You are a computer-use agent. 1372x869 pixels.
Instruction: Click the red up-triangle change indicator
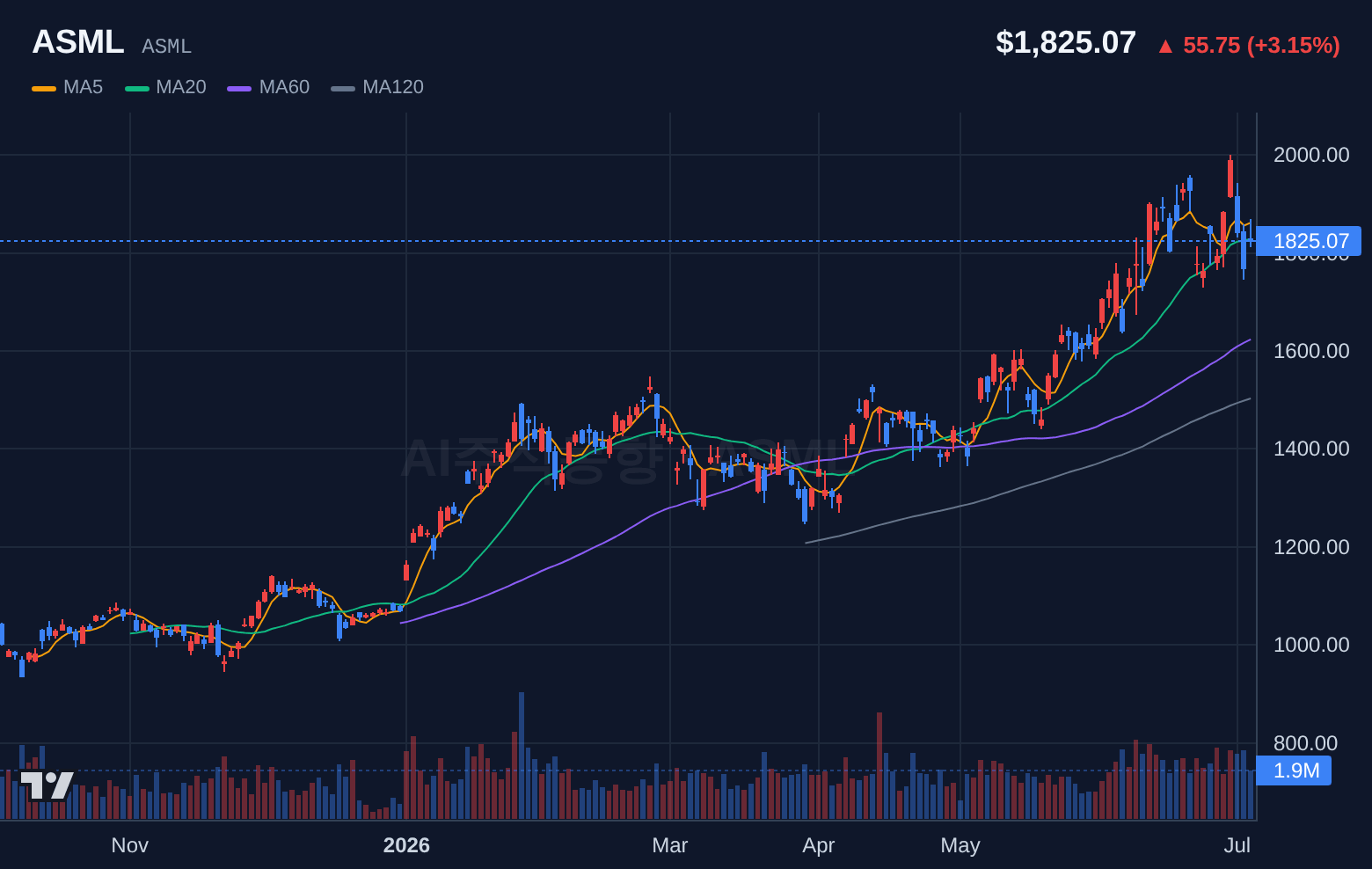pos(1165,46)
